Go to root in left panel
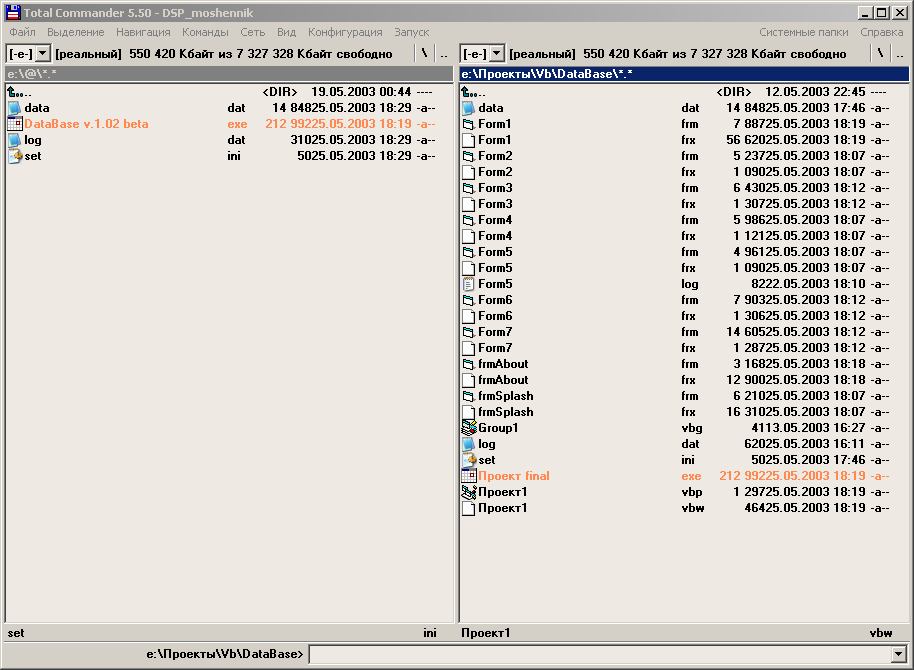 [424, 54]
